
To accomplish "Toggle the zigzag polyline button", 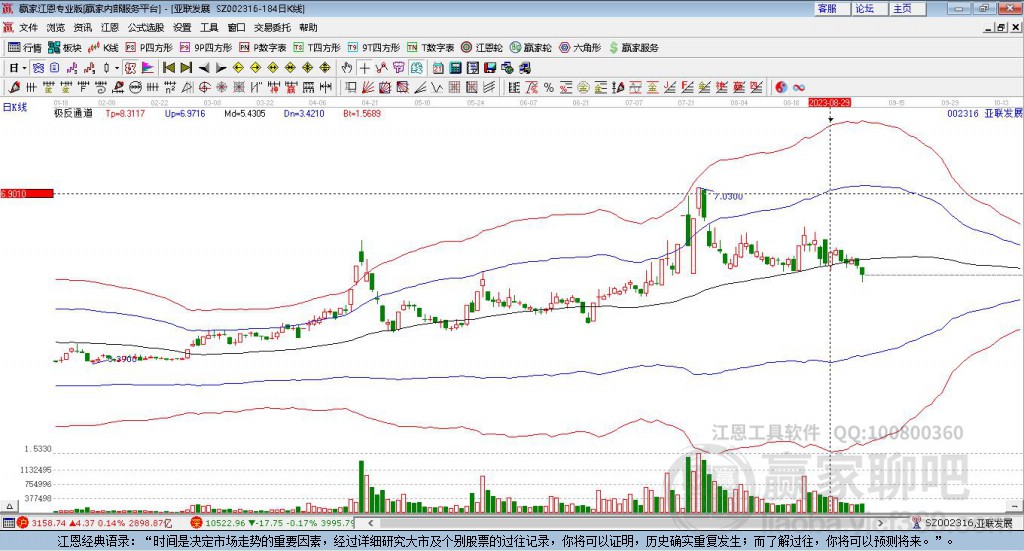I will [381, 68].
